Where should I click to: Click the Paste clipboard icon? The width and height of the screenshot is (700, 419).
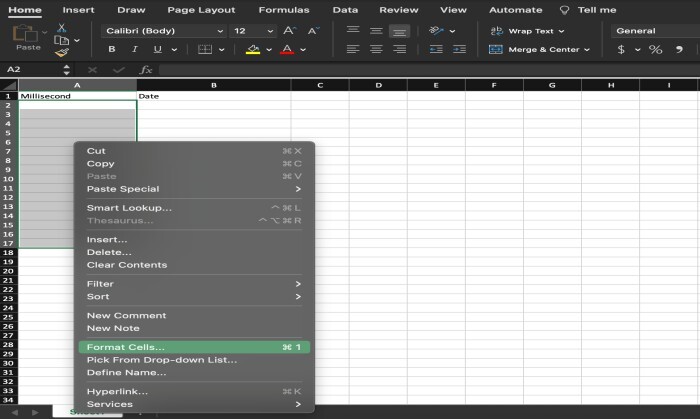25,34
